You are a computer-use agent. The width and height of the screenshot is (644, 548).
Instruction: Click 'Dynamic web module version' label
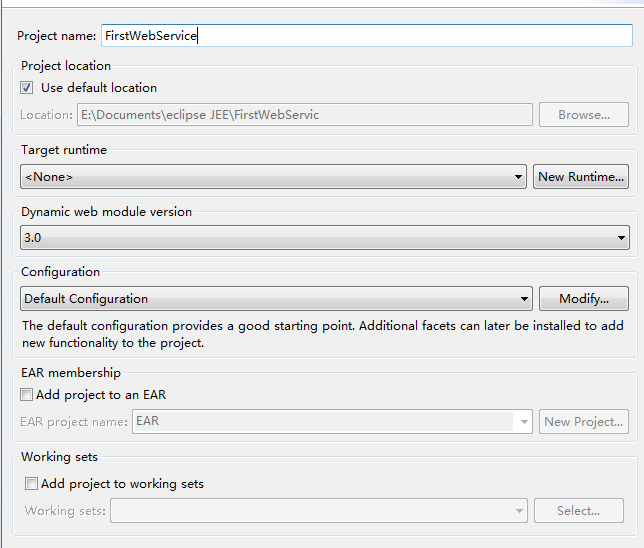point(106,212)
